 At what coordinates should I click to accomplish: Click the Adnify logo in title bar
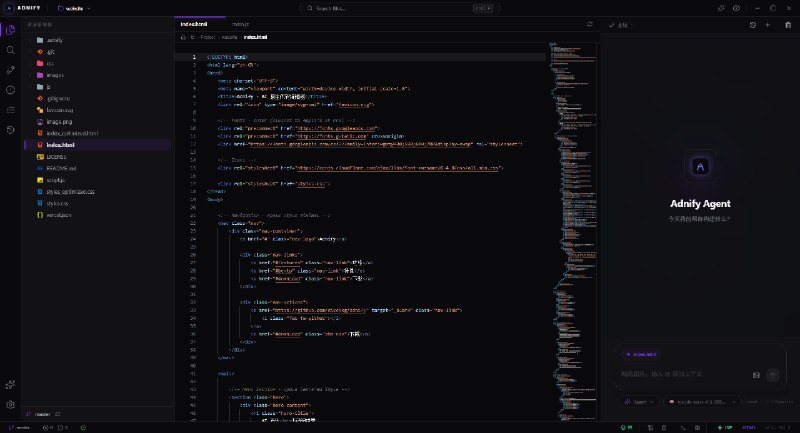coord(9,8)
